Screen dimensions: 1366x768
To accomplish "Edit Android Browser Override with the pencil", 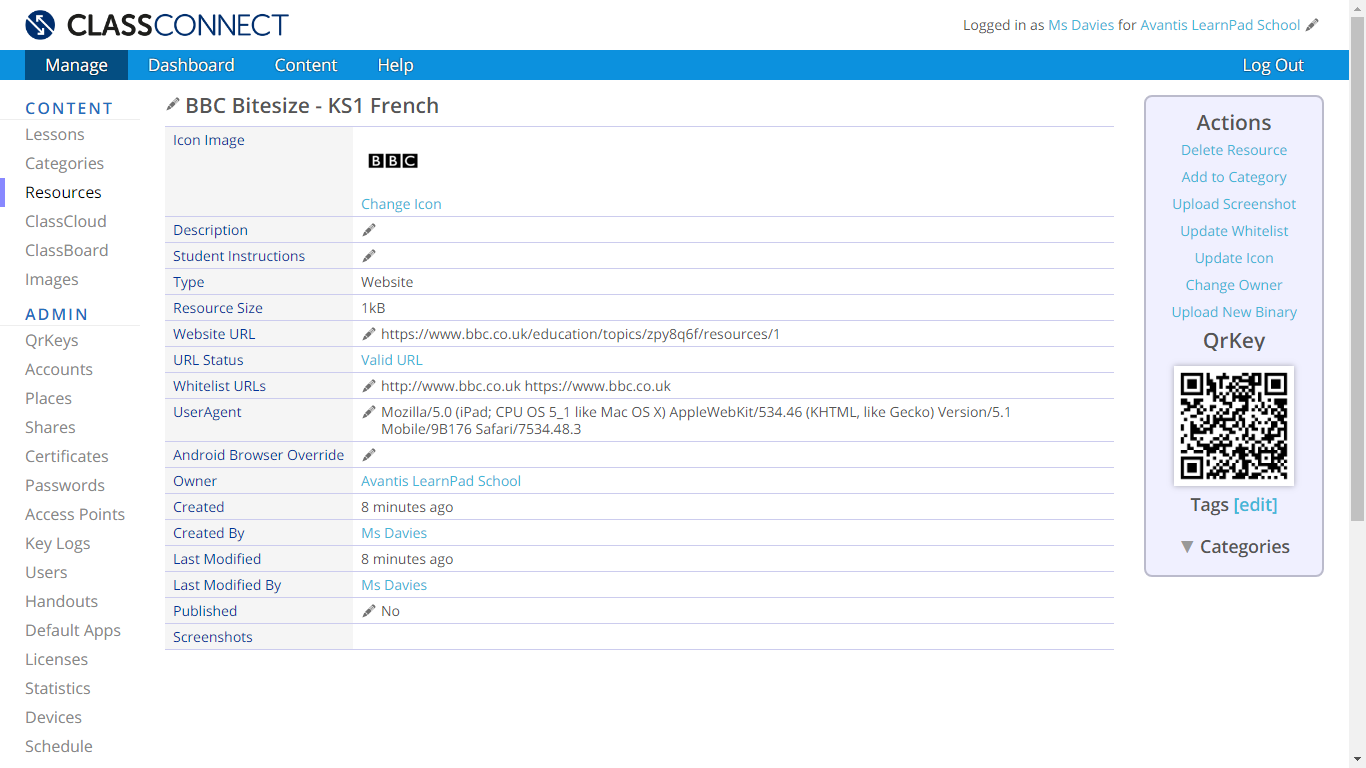I will point(369,455).
